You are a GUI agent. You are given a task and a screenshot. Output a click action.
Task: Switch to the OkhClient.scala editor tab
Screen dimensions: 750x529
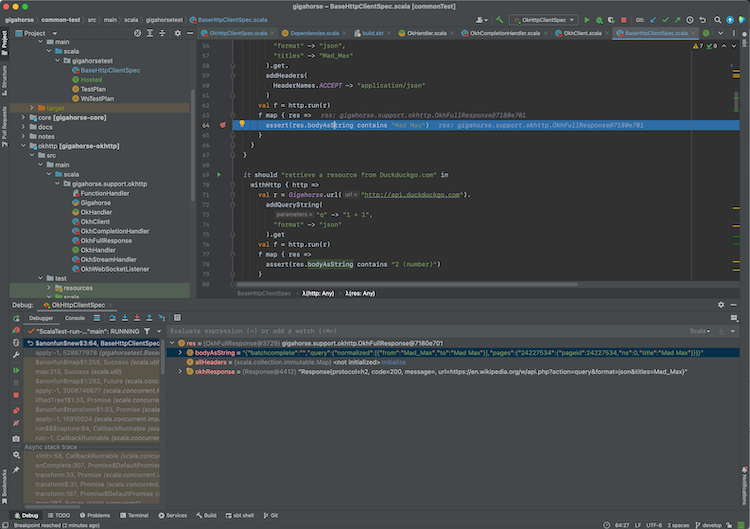click(580, 33)
